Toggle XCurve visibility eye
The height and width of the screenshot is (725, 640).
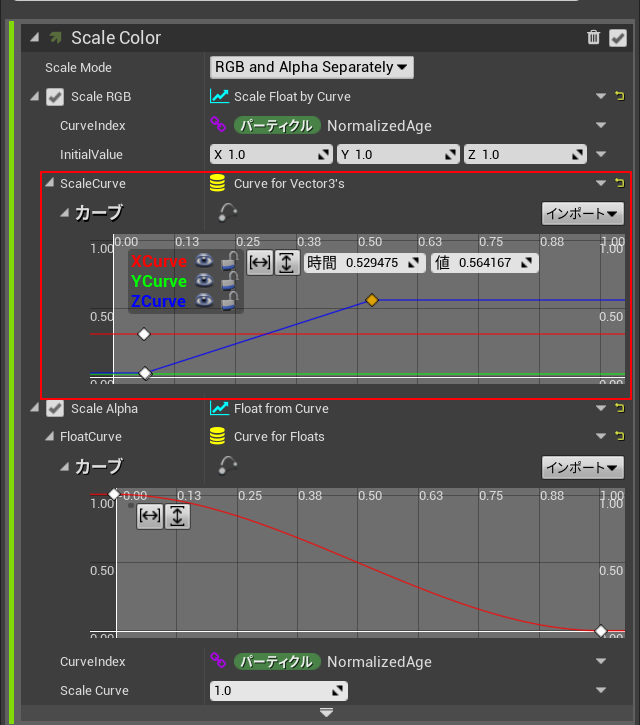204,261
